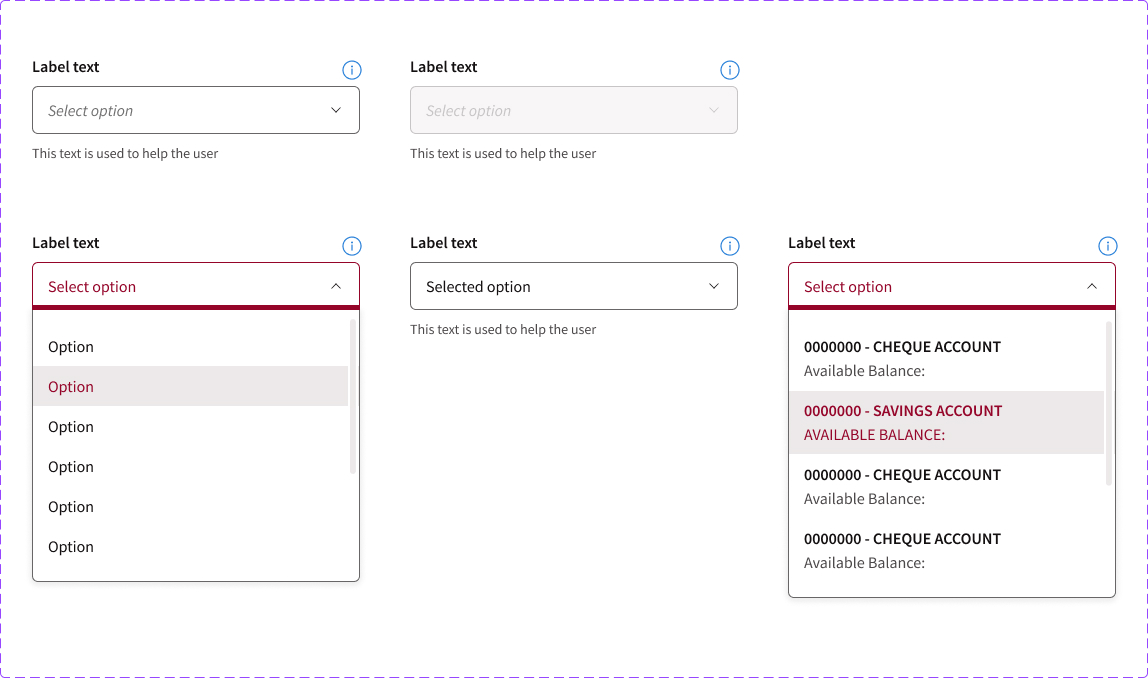
Task: Click info icon above disabled dropdown
Action: (730, 70)
